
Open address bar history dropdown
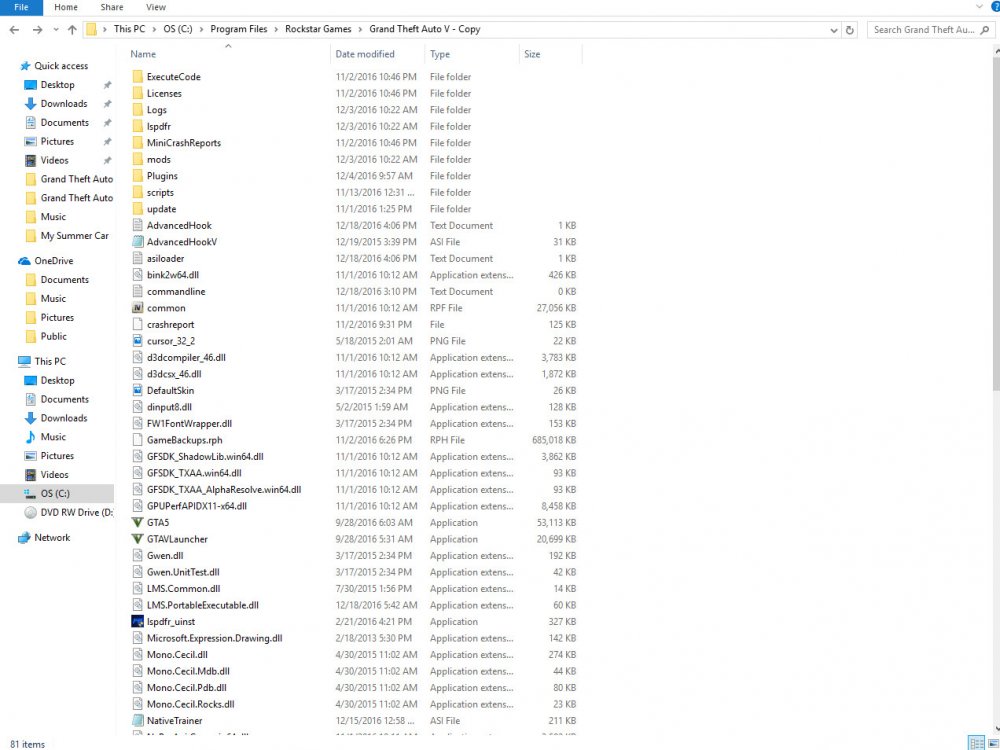834,29
